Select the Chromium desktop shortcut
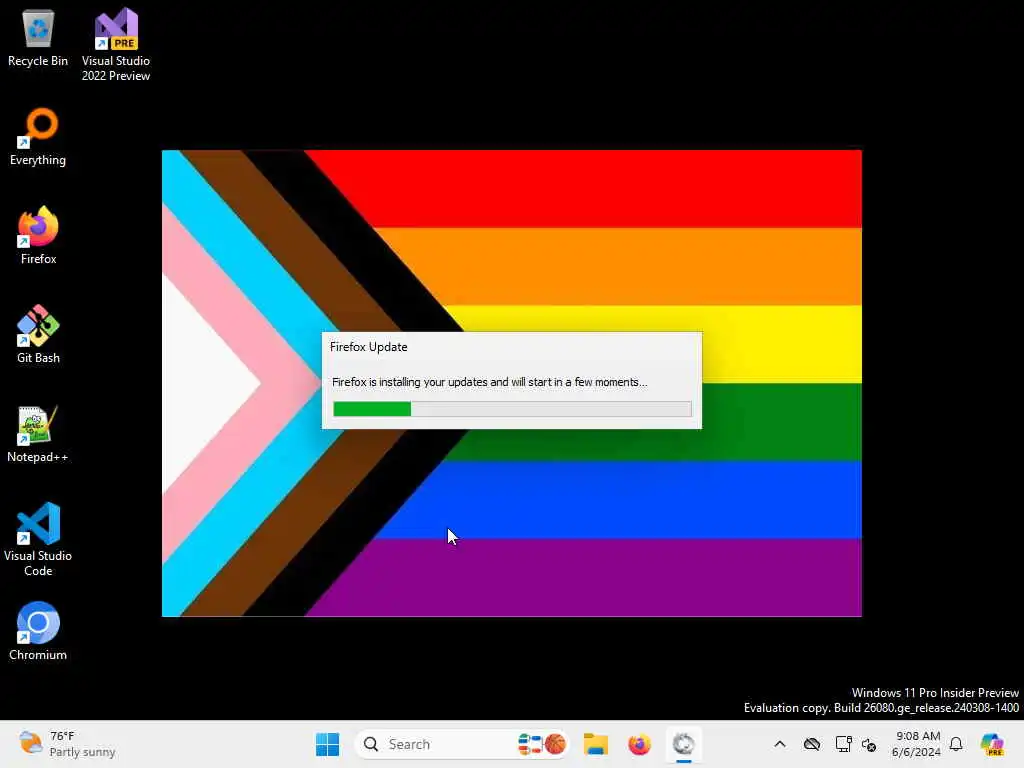Screen dimensions: 1024x768 38,632
